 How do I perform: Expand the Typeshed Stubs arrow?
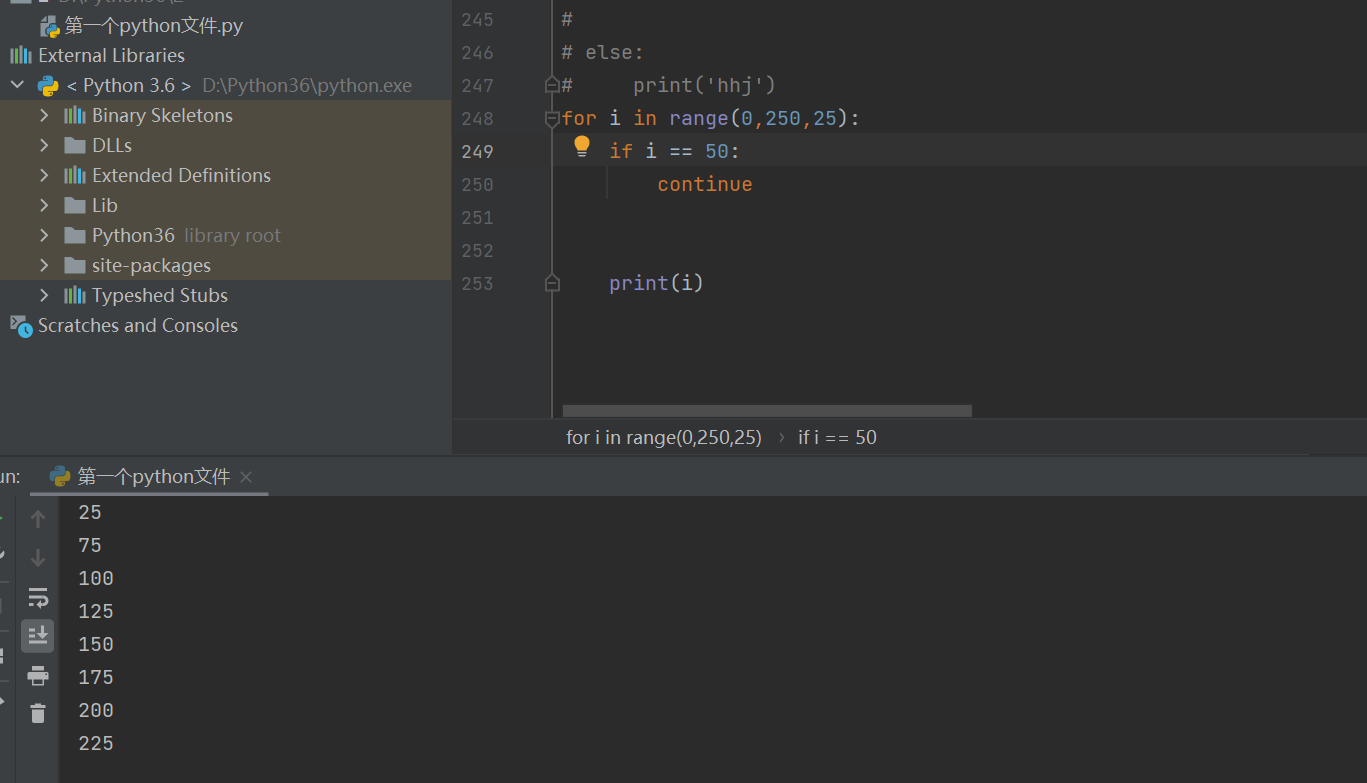44,295
